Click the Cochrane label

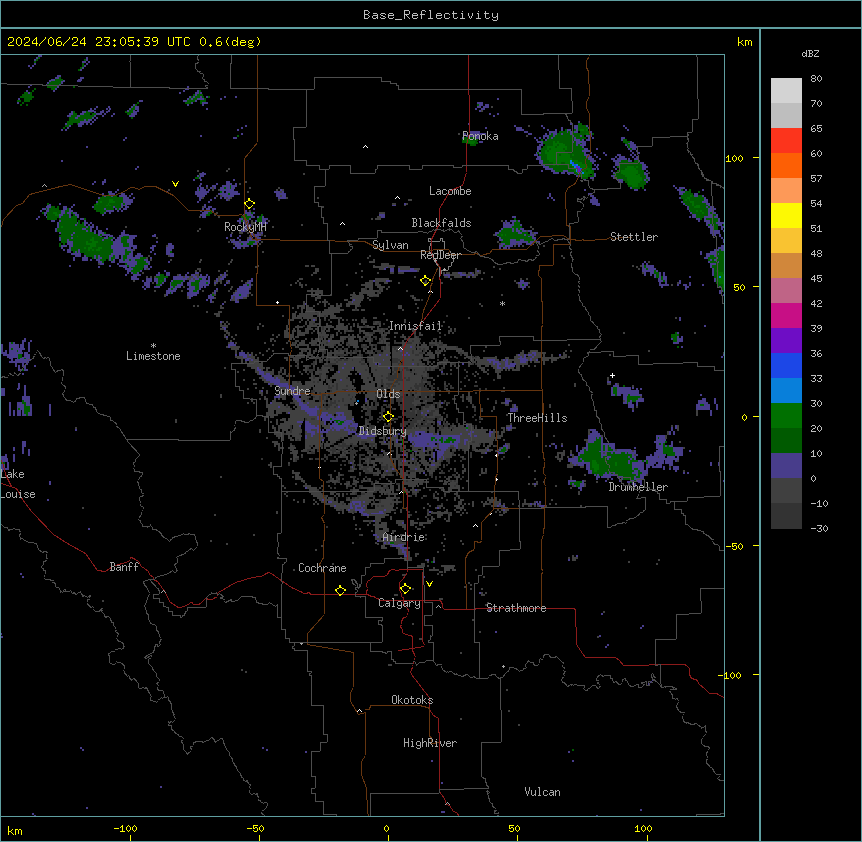pyautogui.click(x=322, y=568)
